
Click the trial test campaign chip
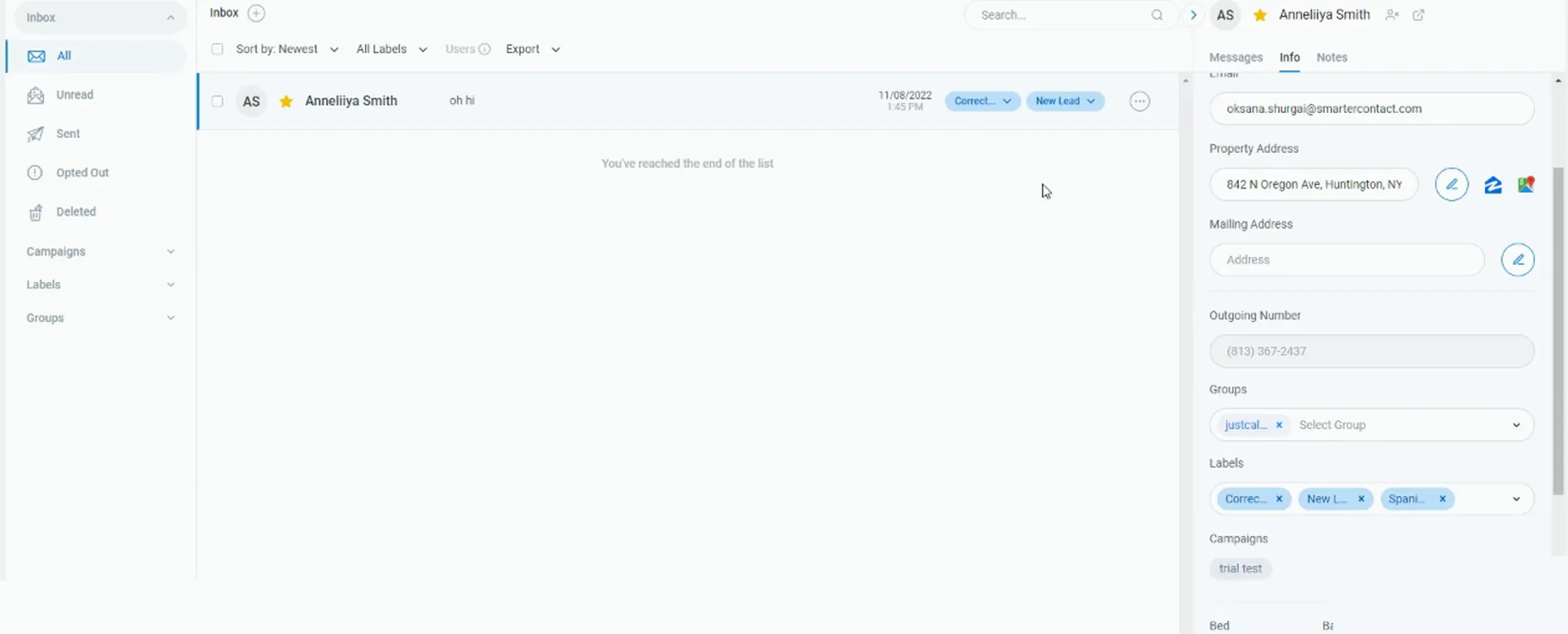coord(1240,568)
